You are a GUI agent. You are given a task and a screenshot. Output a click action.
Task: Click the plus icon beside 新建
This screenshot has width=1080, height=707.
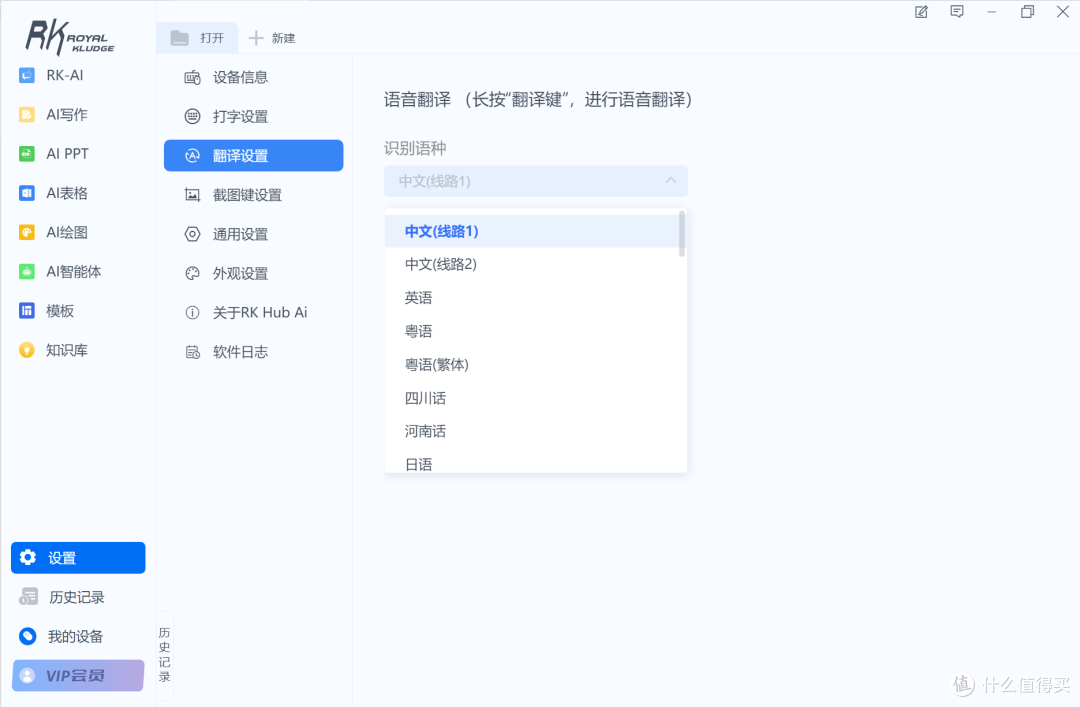[256, 38]
